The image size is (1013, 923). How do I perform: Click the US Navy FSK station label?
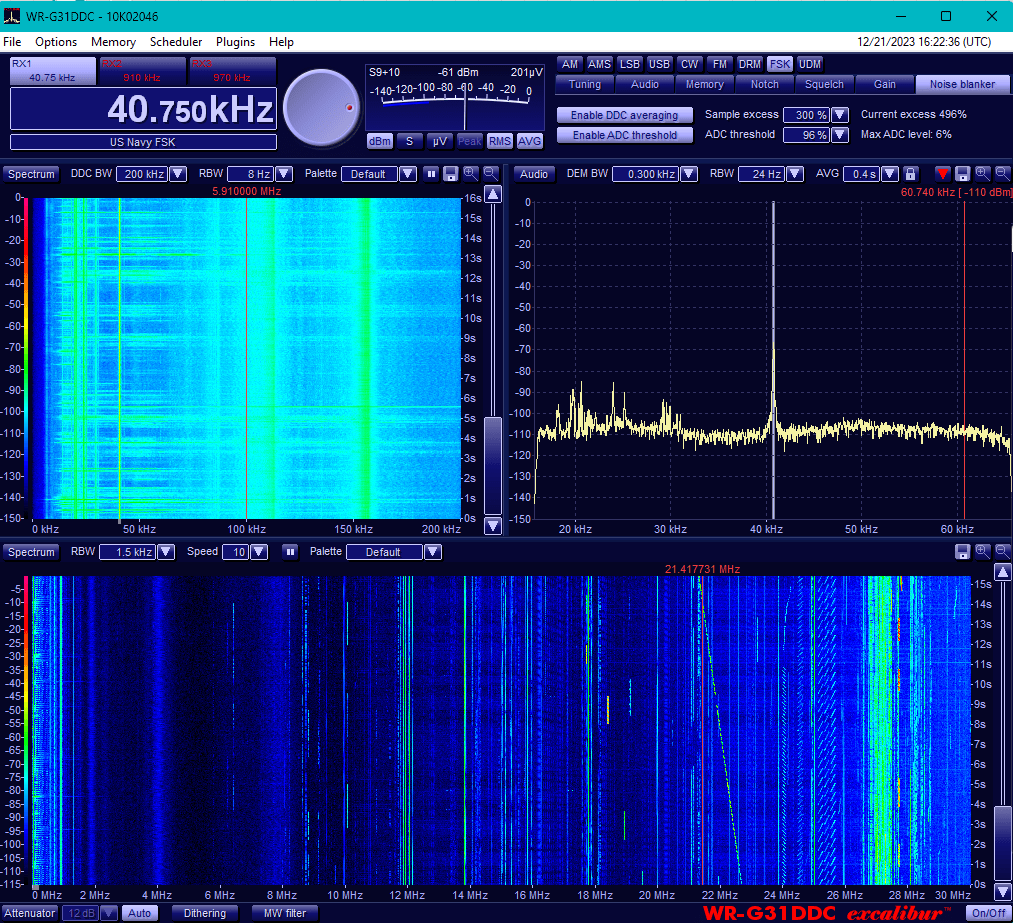143,142
